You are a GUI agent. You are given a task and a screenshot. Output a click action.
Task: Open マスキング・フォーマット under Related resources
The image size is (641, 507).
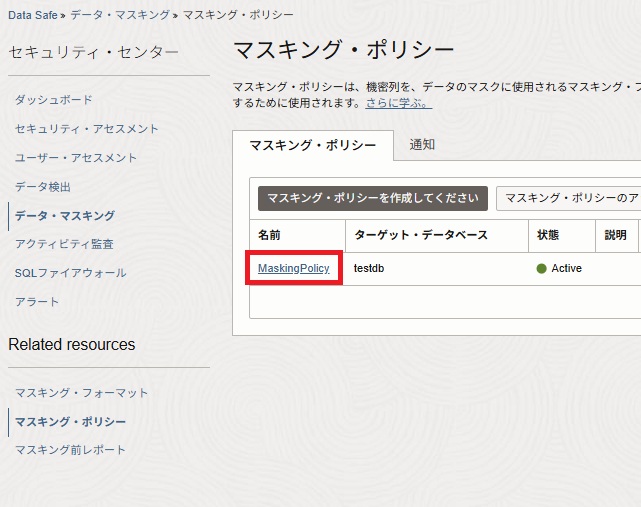[x=81, y=393]
